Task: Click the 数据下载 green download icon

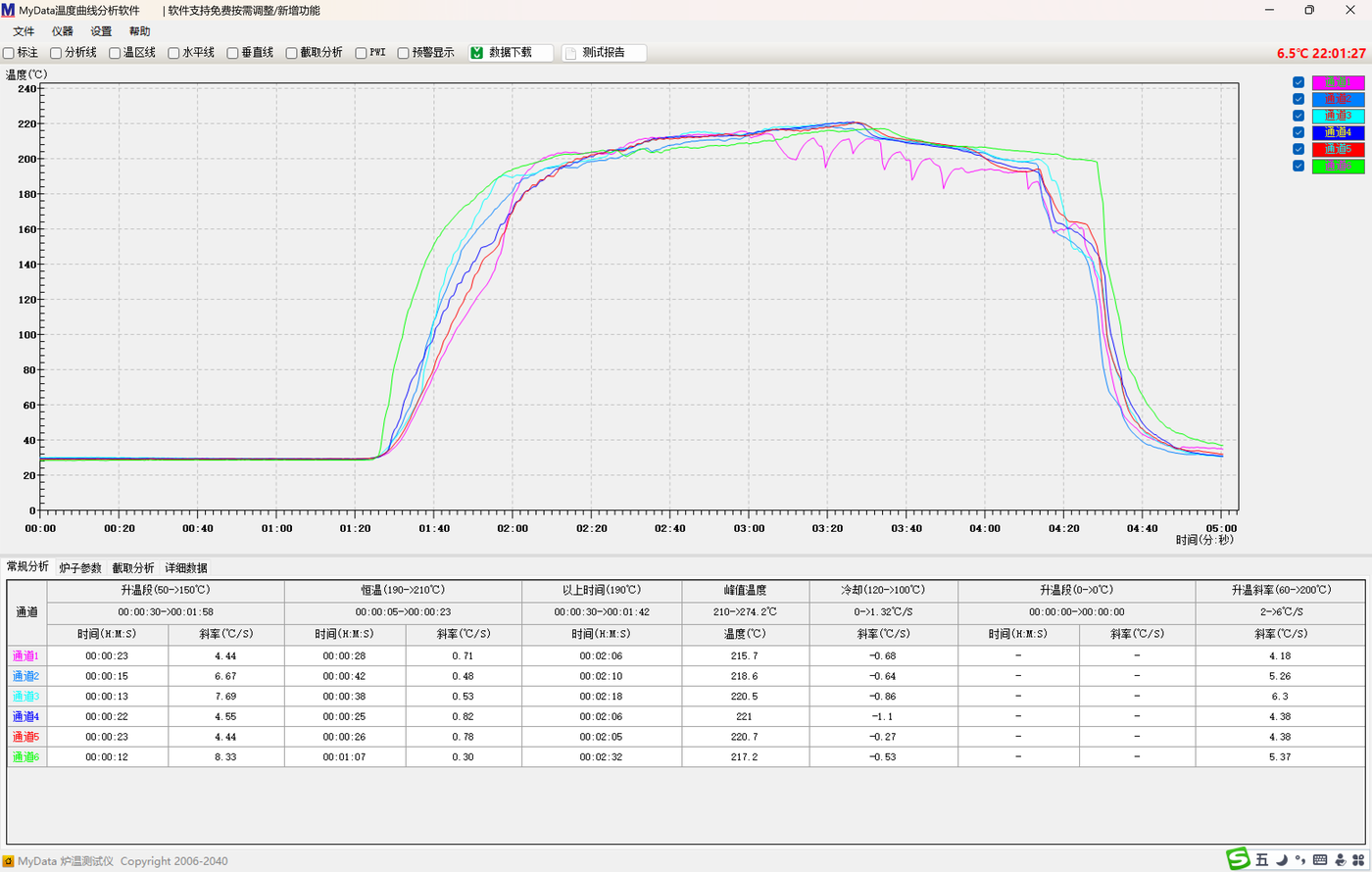Action: pyautogui.click(x=477, y=53)
